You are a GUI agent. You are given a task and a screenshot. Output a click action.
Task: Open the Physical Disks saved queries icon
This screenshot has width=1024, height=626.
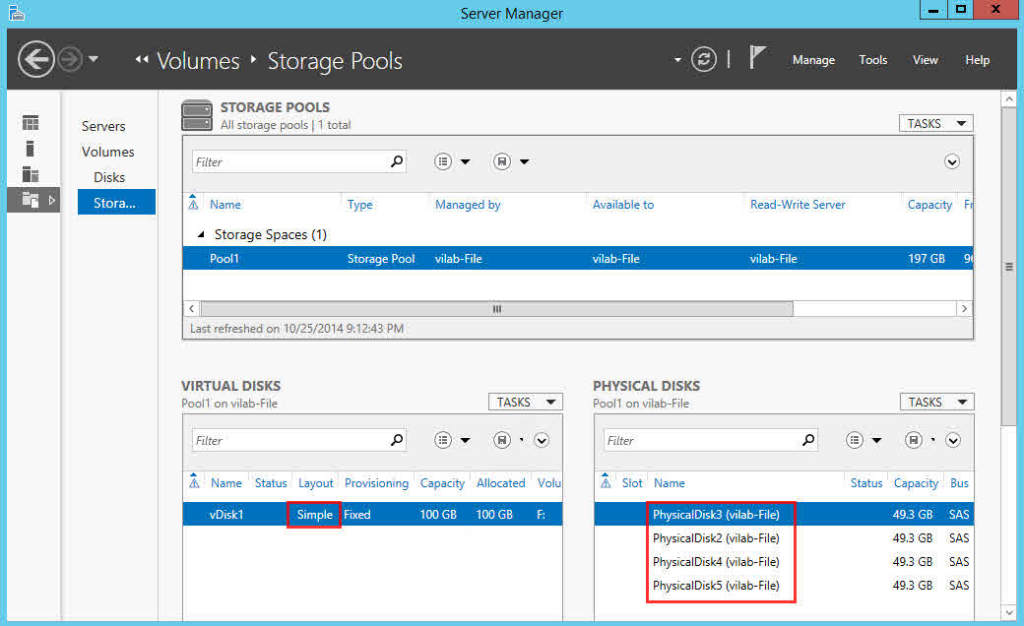point(914,440)
